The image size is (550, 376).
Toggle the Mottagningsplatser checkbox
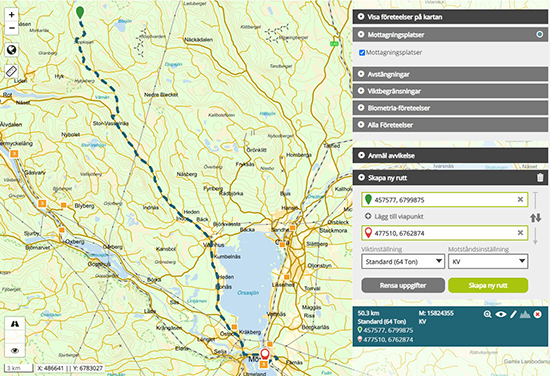click(362, 53)
